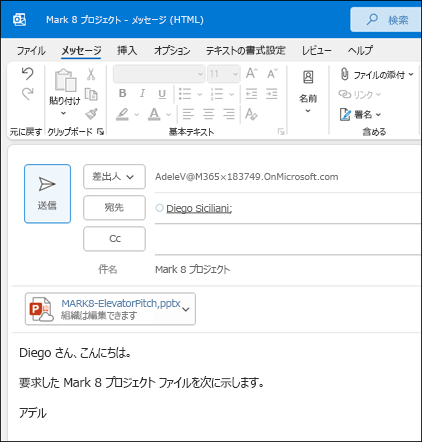Toggle Bold formatting
The height and width of the screenshot is (442, 422).
122,94
